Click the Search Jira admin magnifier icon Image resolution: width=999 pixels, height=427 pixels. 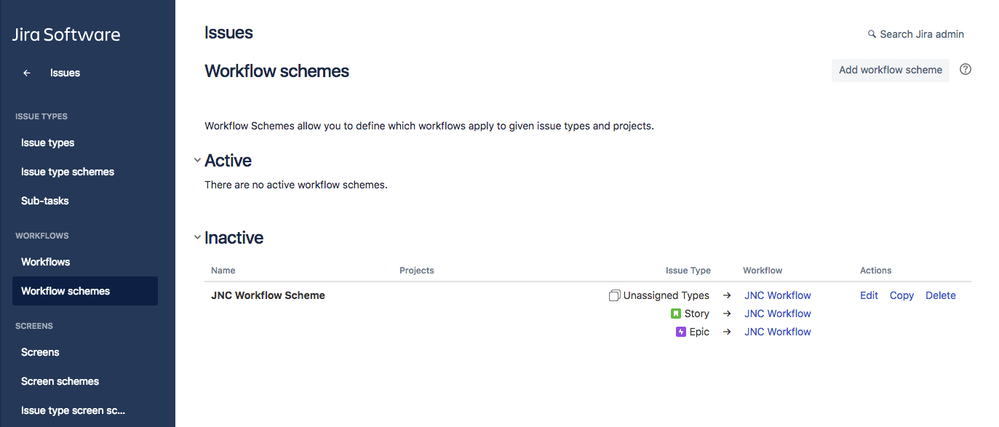(x=872, y=34)
